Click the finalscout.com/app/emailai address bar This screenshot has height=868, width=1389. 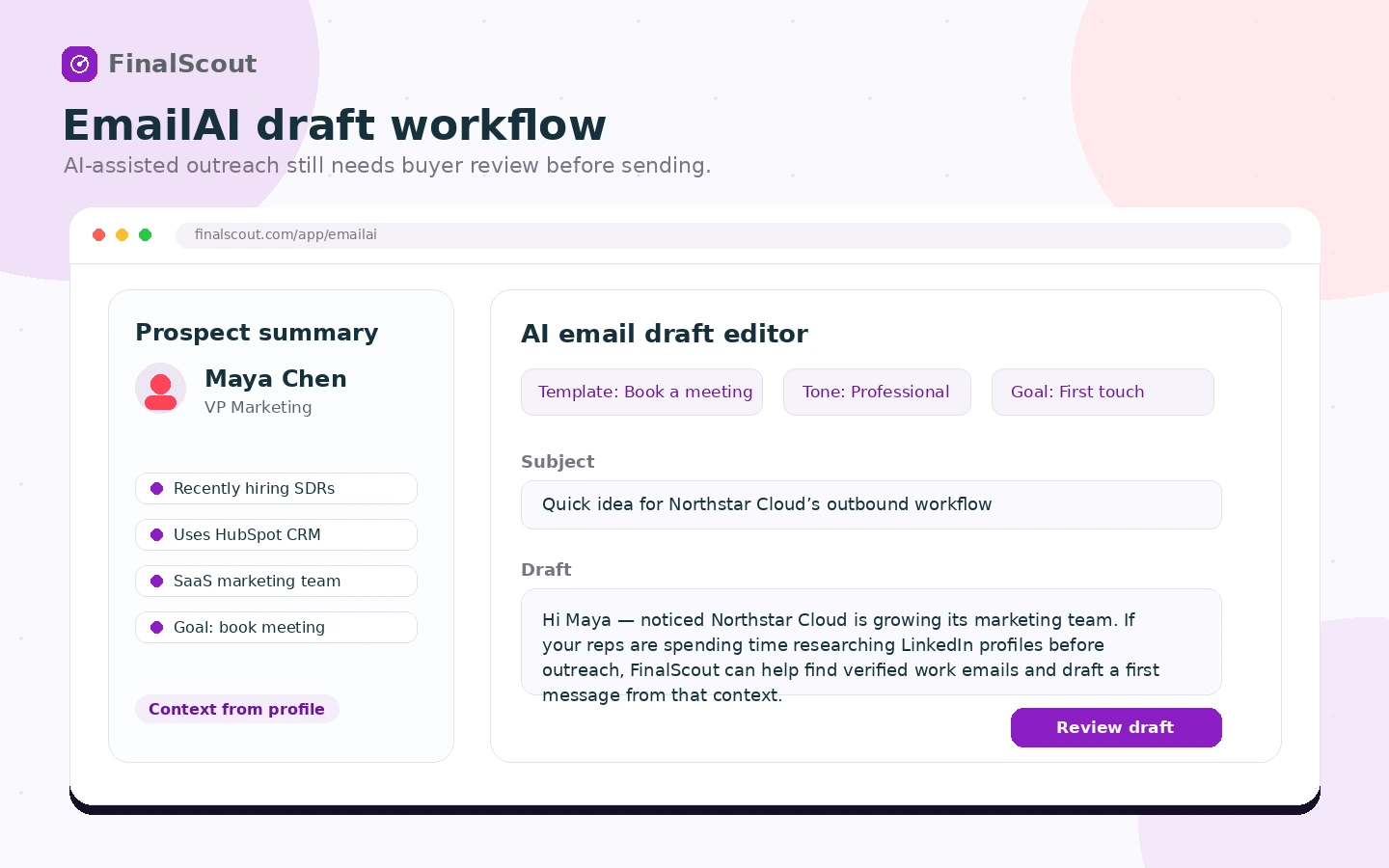733,235
